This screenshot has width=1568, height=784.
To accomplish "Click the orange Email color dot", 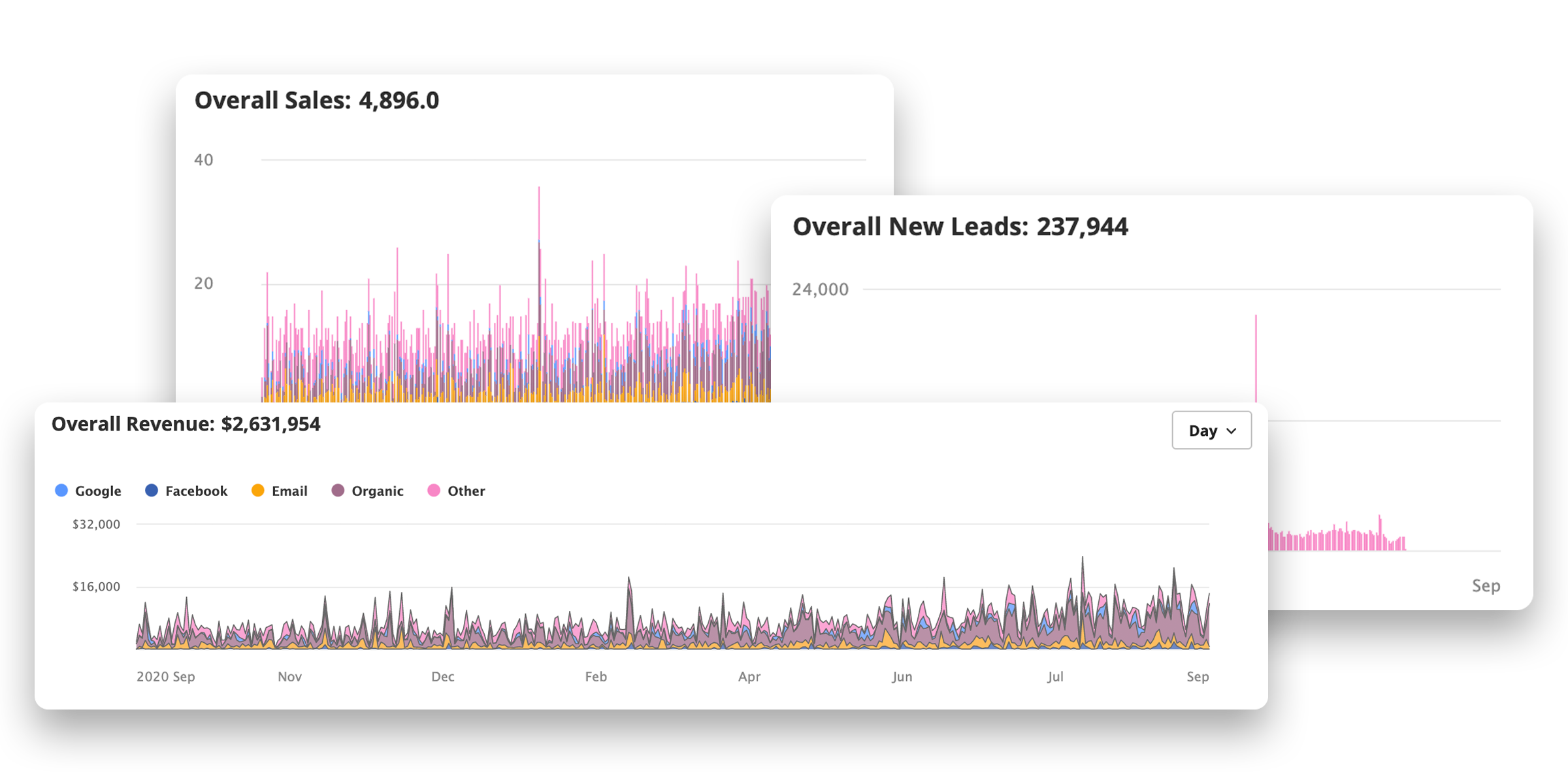I will 258,491.
